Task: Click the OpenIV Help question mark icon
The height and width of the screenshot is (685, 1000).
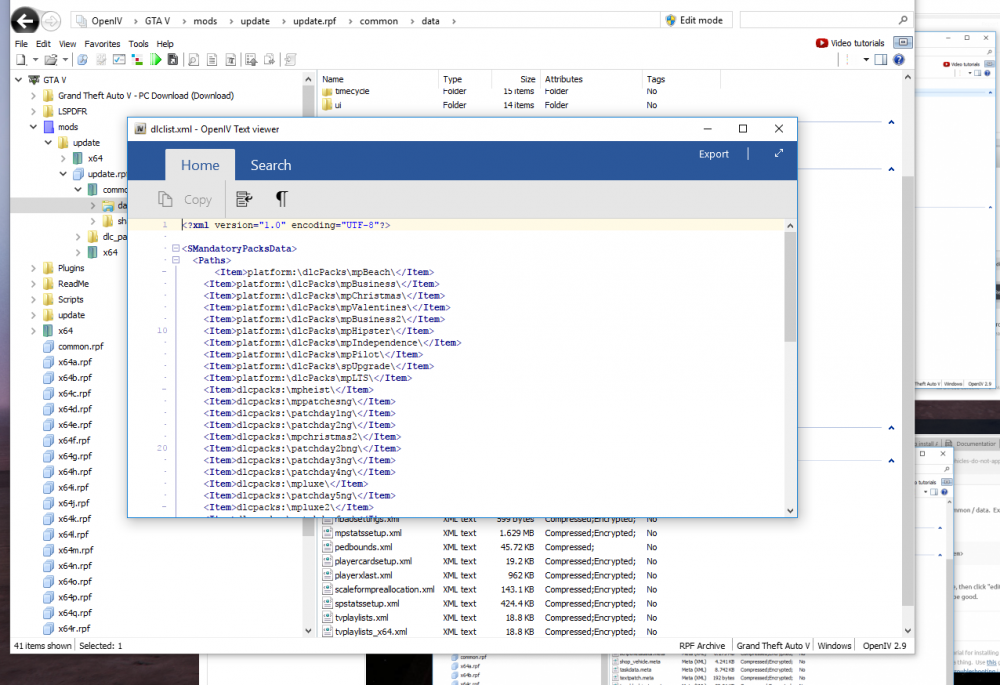Action: coord(898,59)
